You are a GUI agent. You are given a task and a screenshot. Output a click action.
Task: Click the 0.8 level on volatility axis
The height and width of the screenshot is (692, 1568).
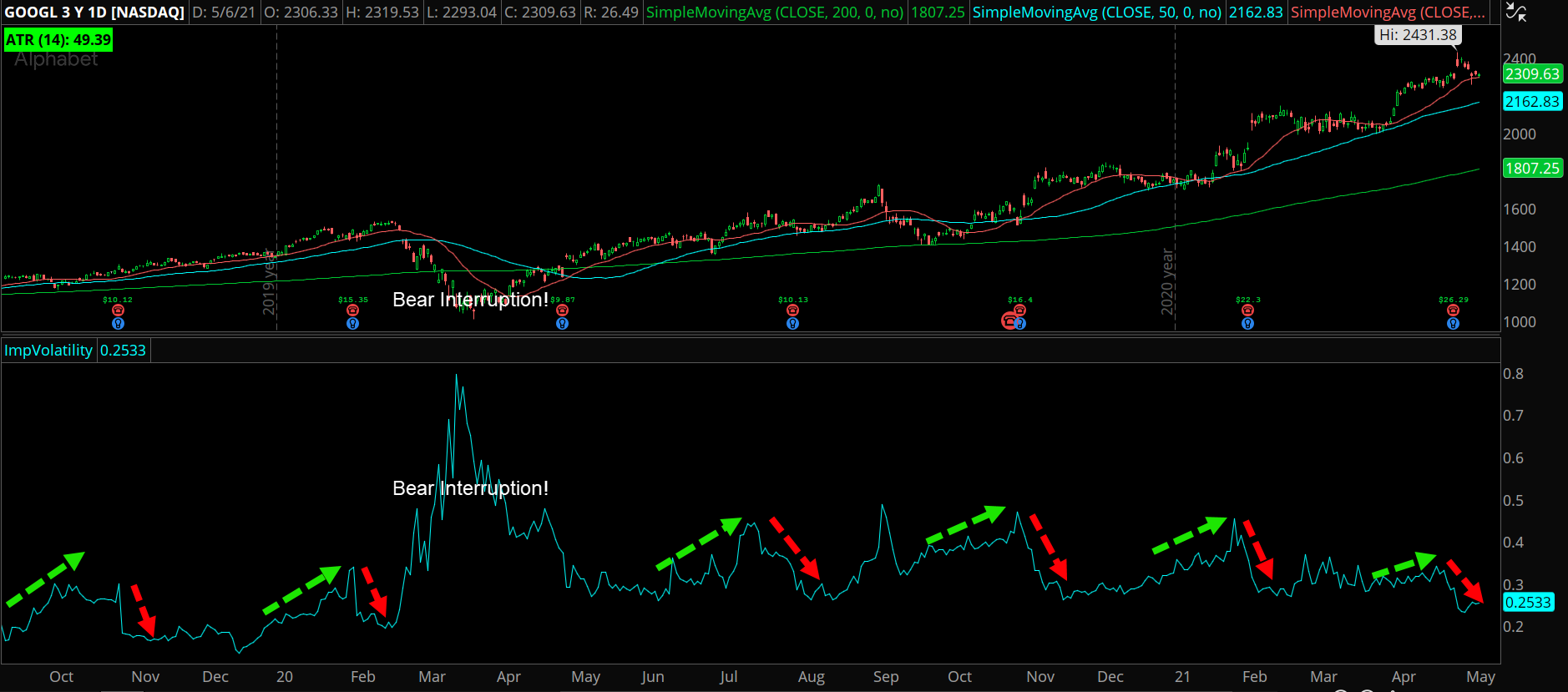(1513, 374)
